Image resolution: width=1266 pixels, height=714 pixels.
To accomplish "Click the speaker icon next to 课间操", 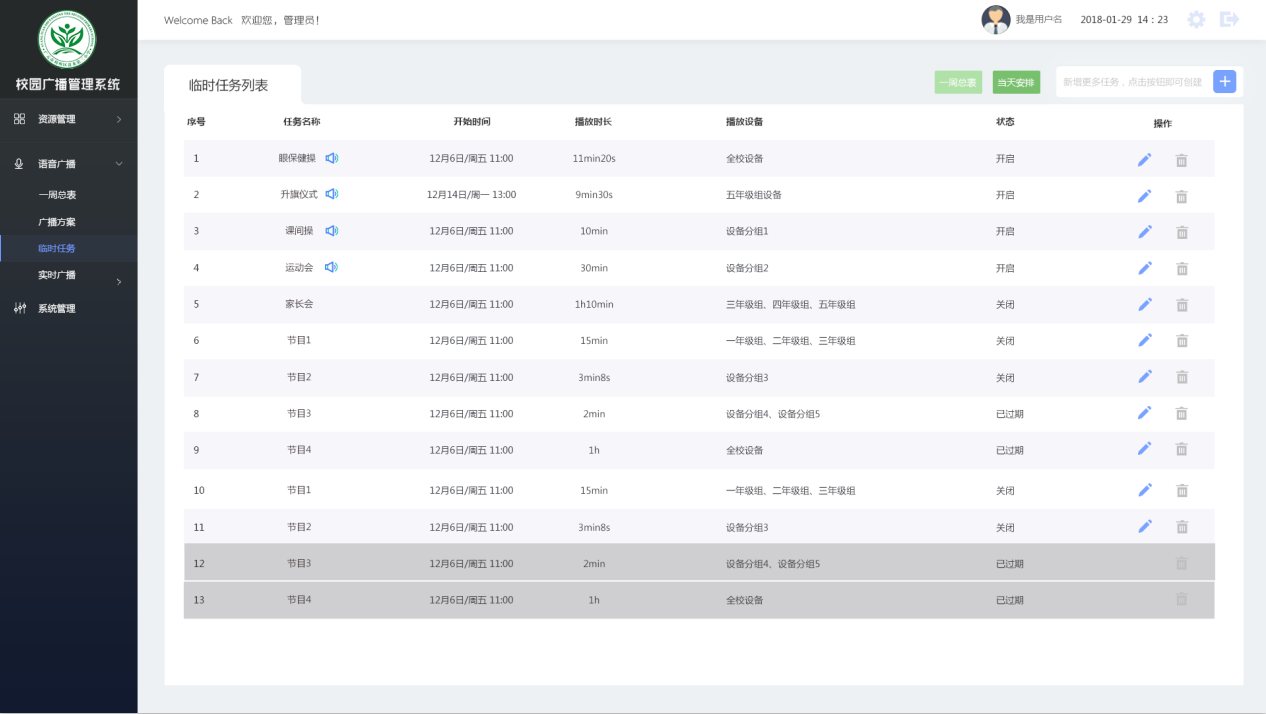I will 332,231.
